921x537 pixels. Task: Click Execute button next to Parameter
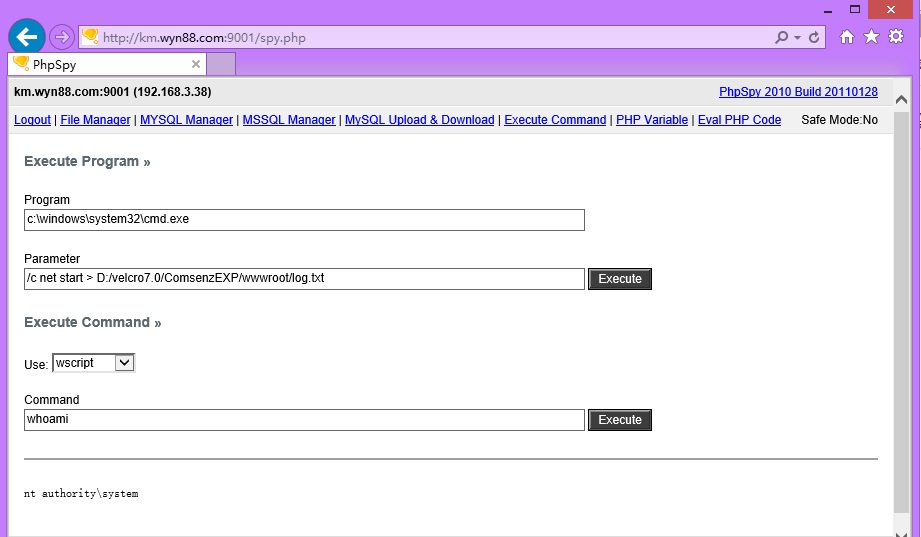click(x=620, y=278)
